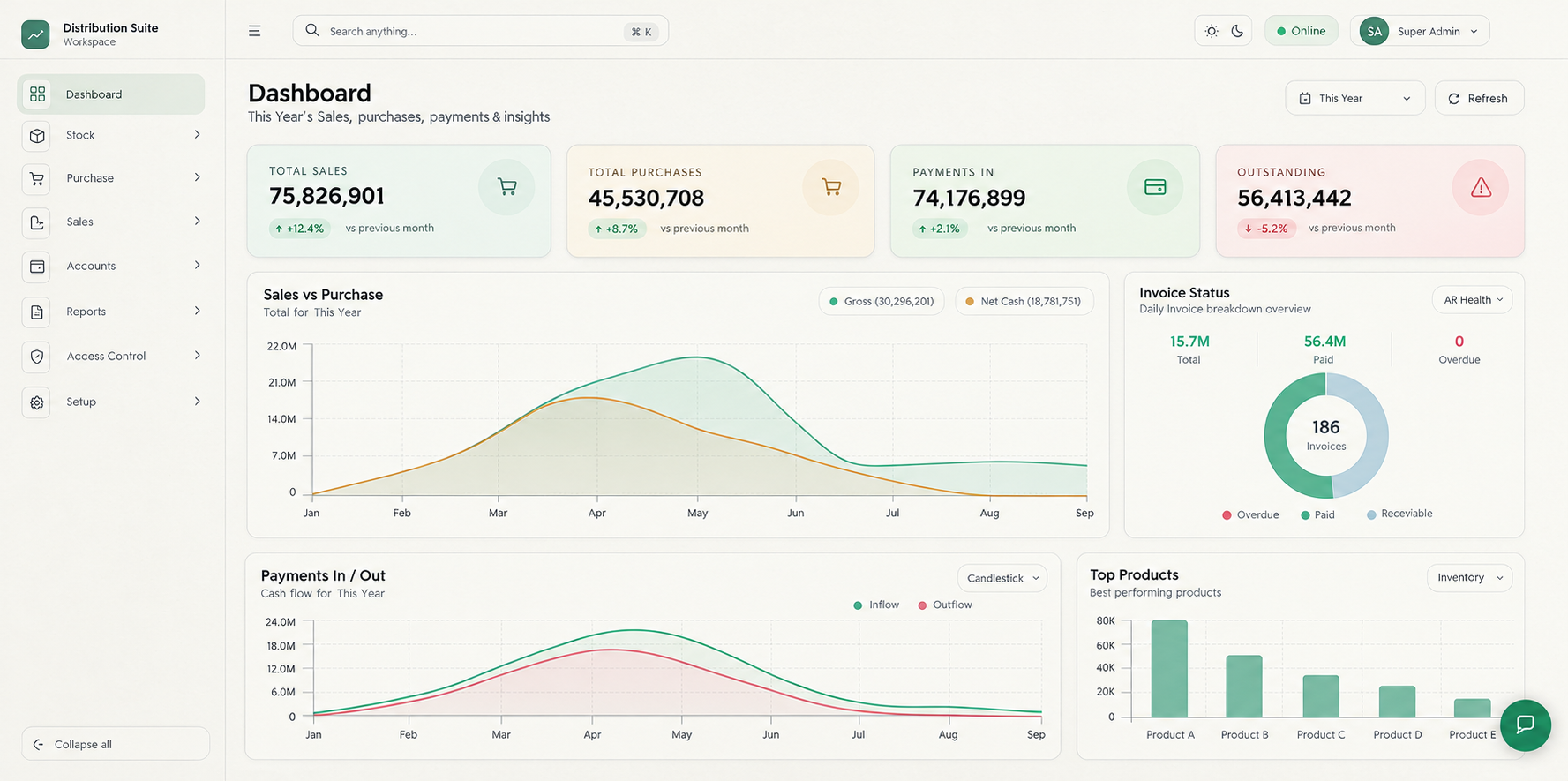Click the Total Sales cart icon
1568x781 pixels.
[506, 187]
